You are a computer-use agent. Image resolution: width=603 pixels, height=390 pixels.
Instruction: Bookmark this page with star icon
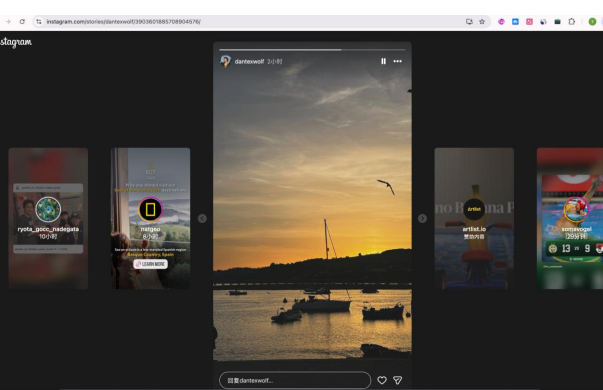(x=482, y=22)
